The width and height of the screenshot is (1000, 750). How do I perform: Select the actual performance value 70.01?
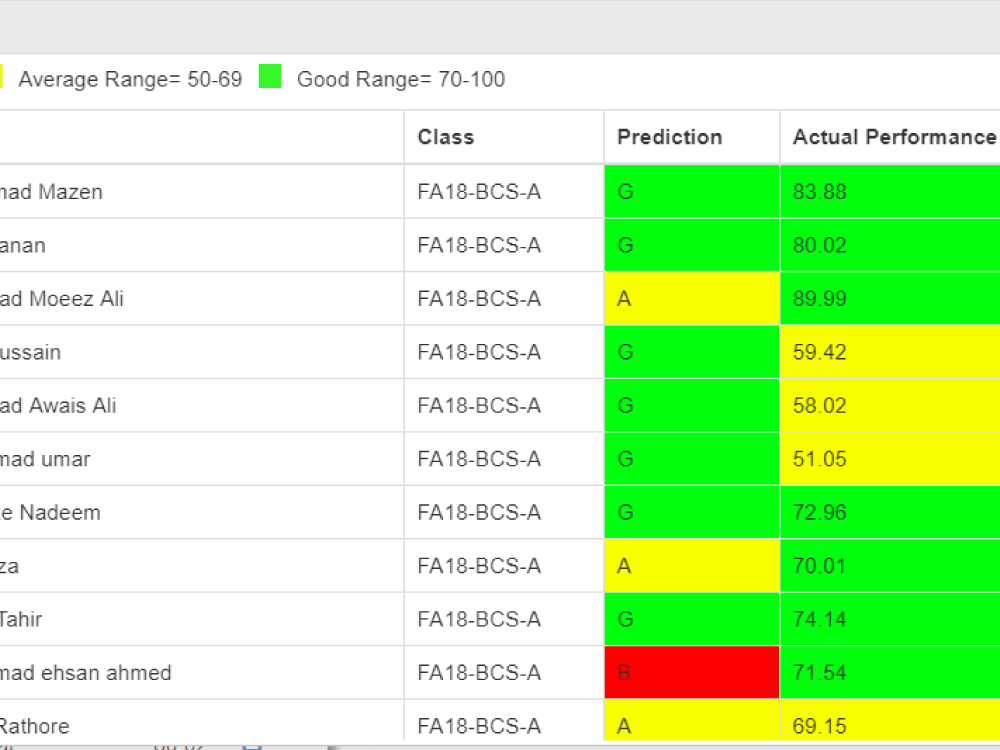pyautogui.click(x=820, y=566)
